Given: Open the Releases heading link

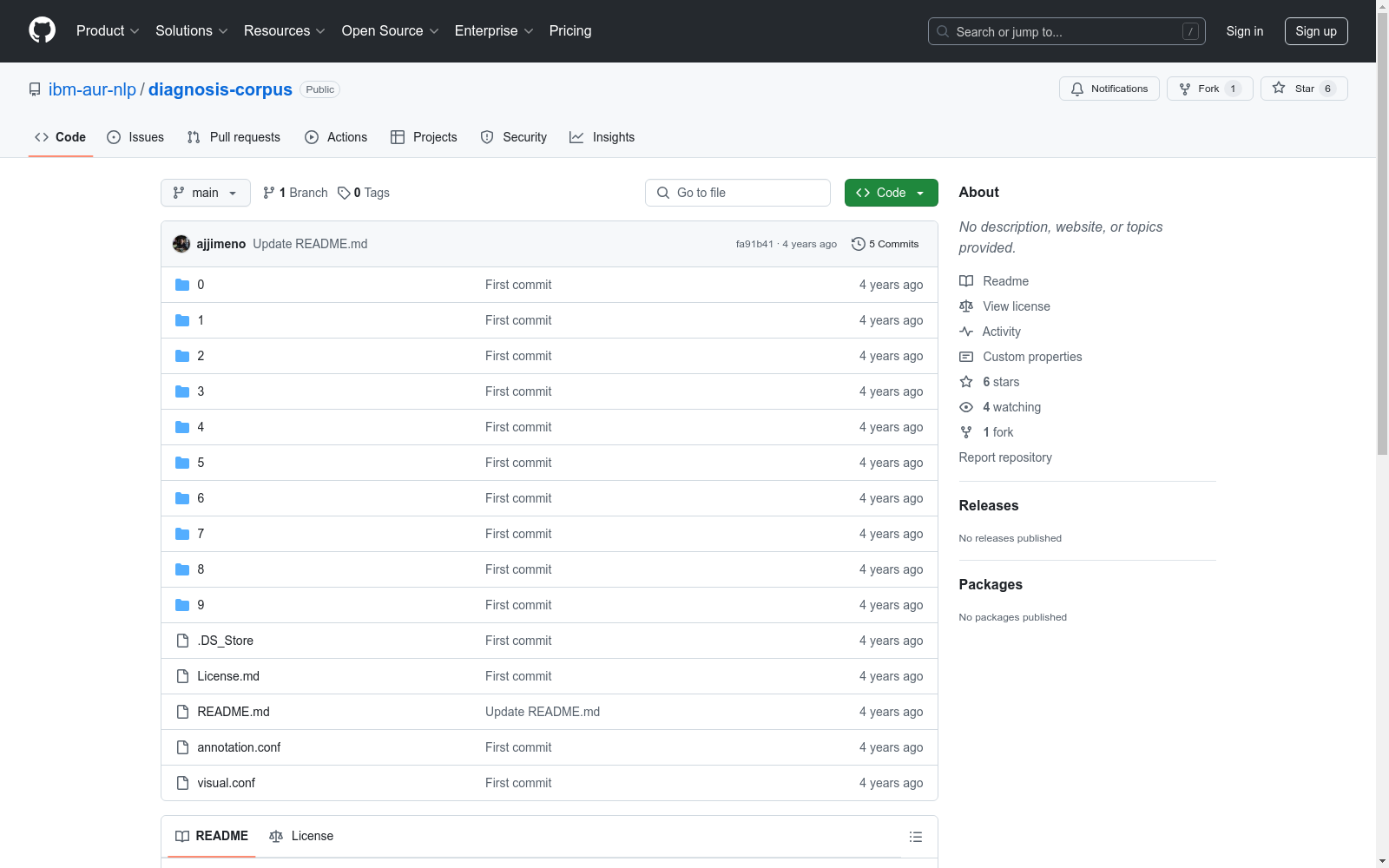Looking at the screenshot, I should (x=989, y=505).
